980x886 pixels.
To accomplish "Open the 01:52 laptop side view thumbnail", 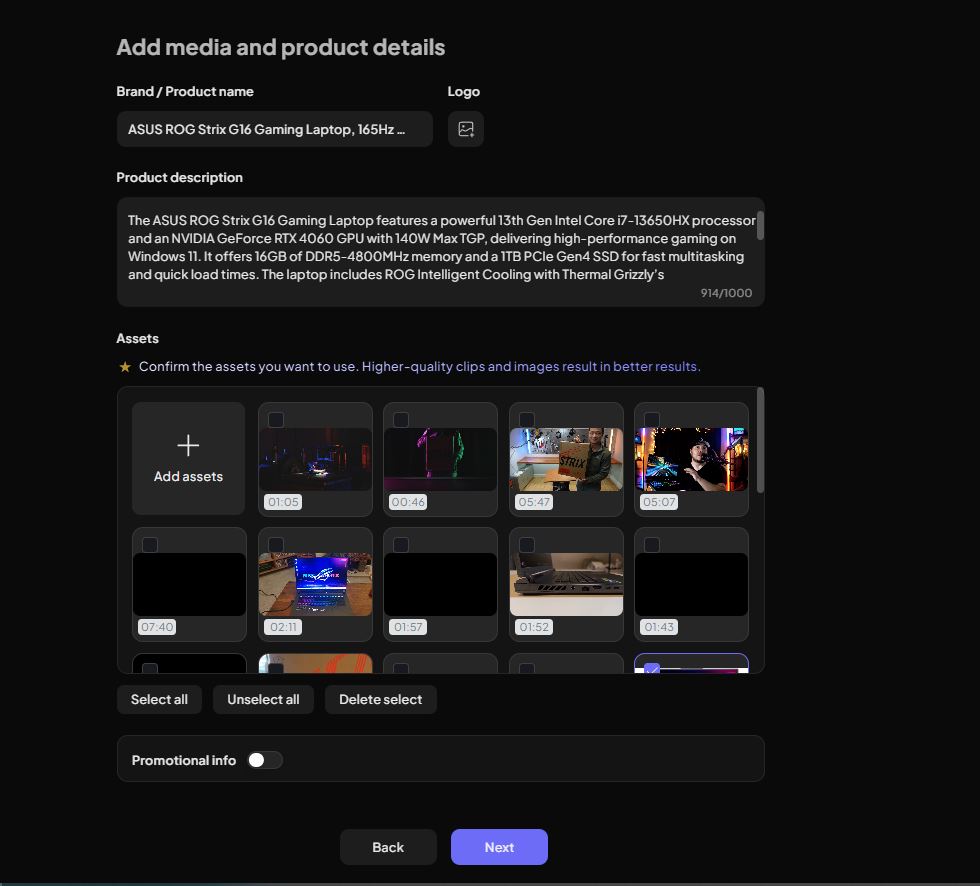I will [x=566, y=584].
